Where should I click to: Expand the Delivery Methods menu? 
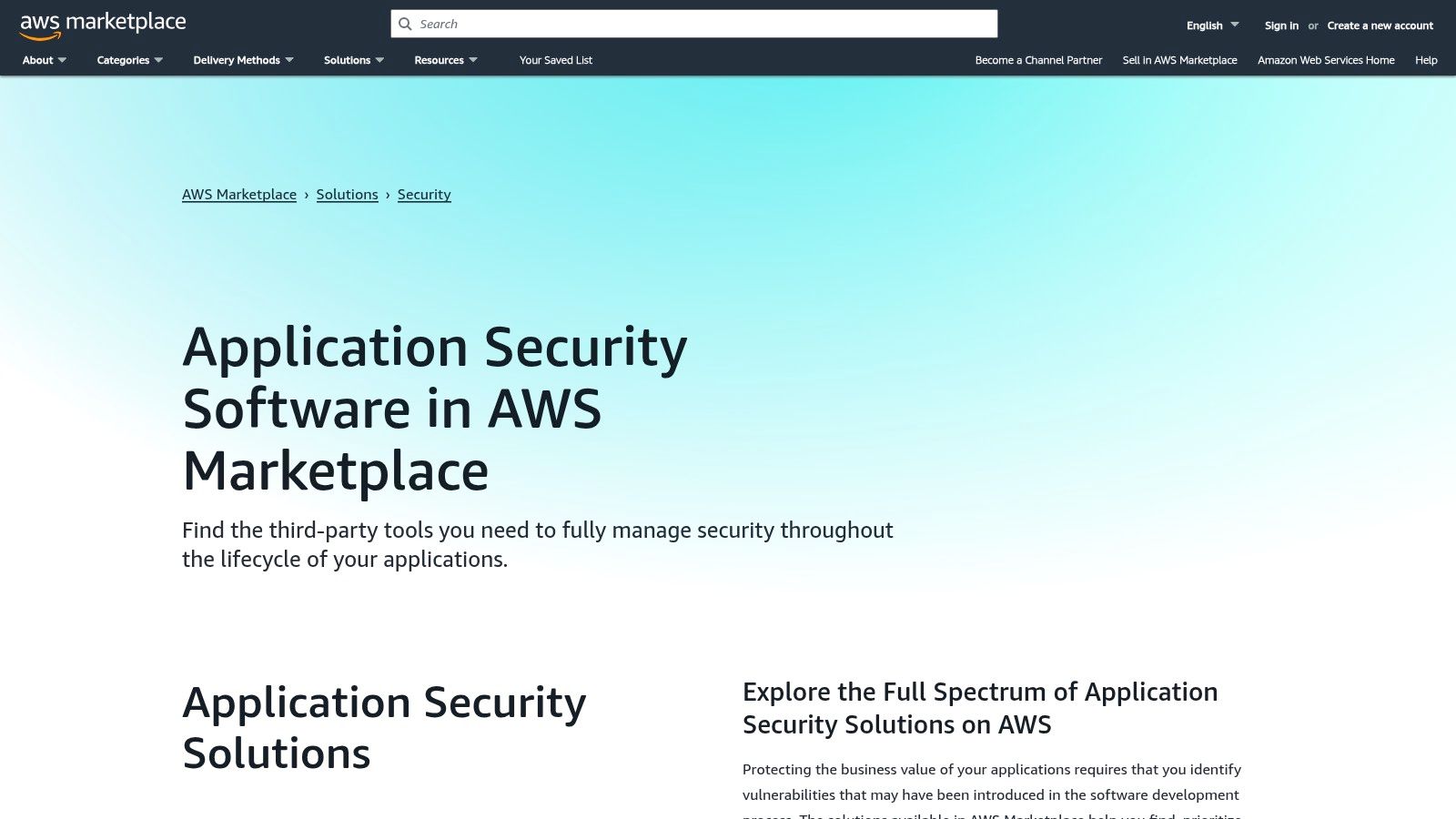click(243, 60)
